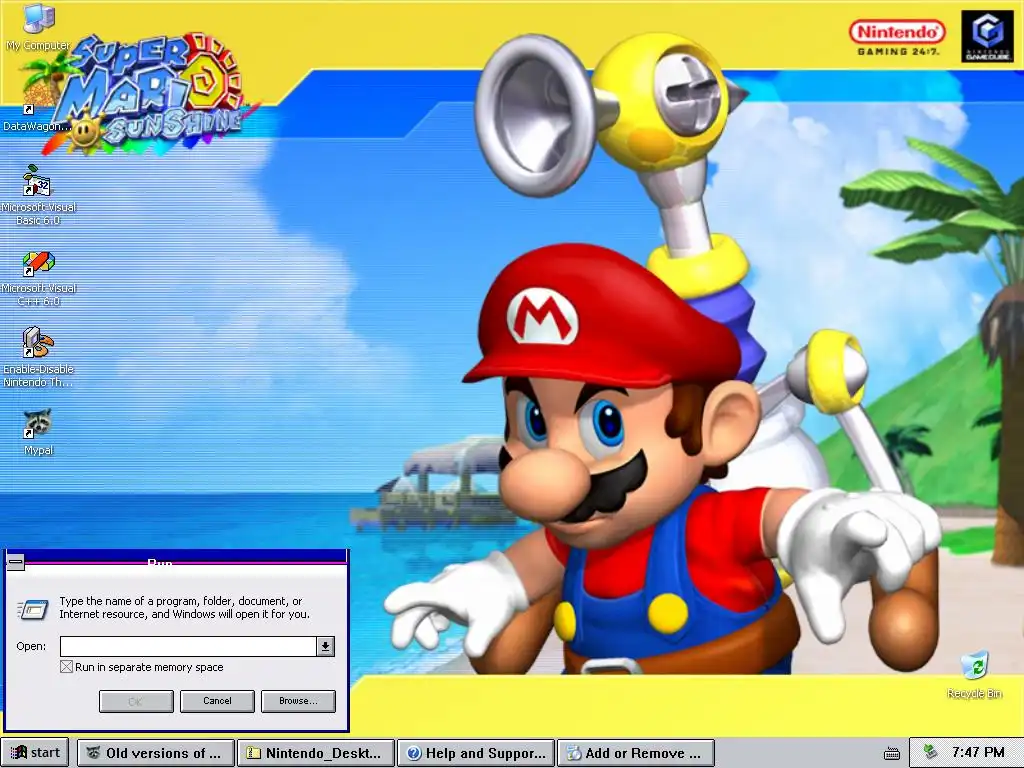Open the start menu

tap(35, 753)
